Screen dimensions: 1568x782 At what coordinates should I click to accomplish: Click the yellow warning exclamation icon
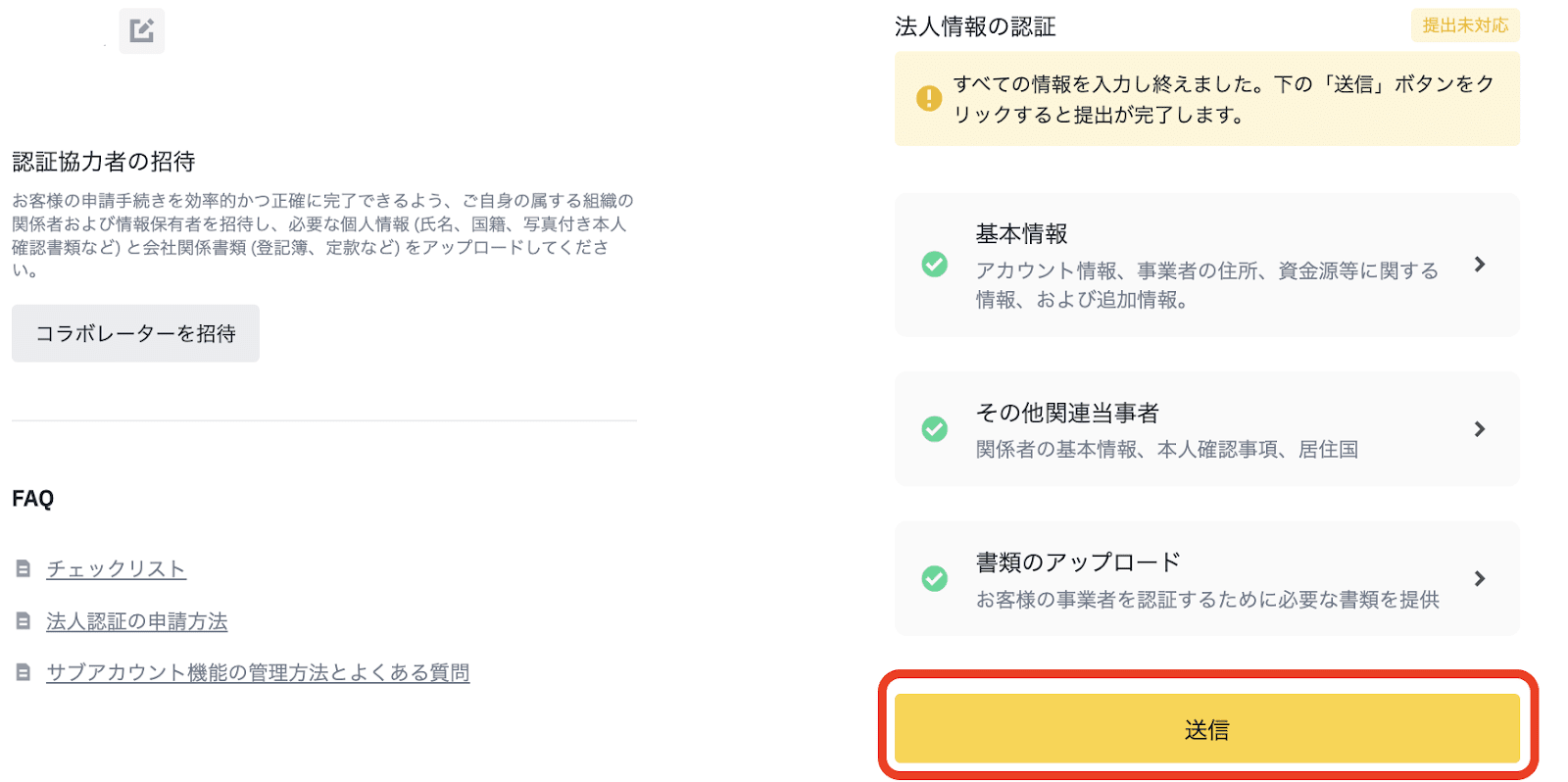[928, 98]
